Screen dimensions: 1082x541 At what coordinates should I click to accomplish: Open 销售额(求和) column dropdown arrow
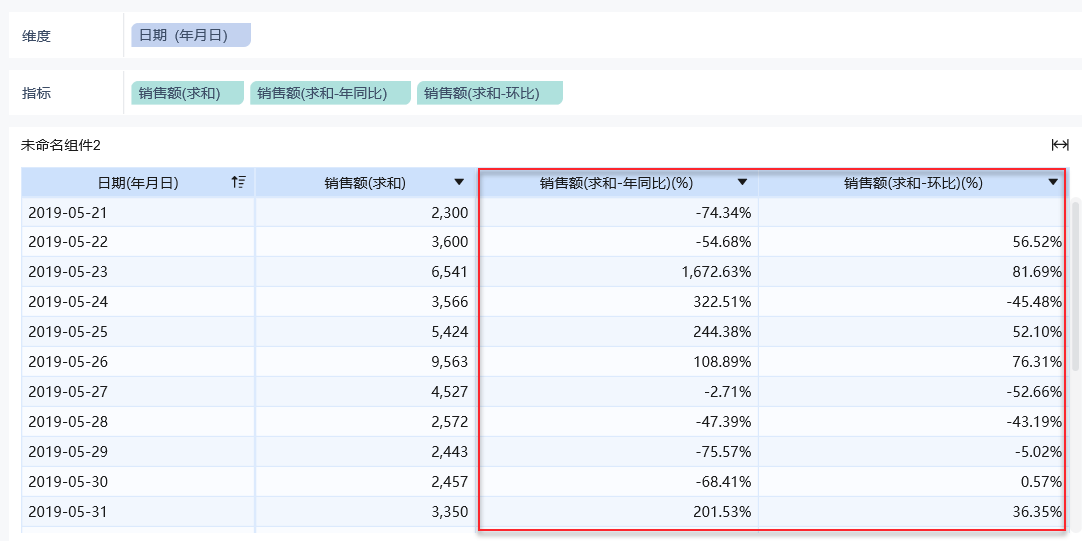click(459, 182)
